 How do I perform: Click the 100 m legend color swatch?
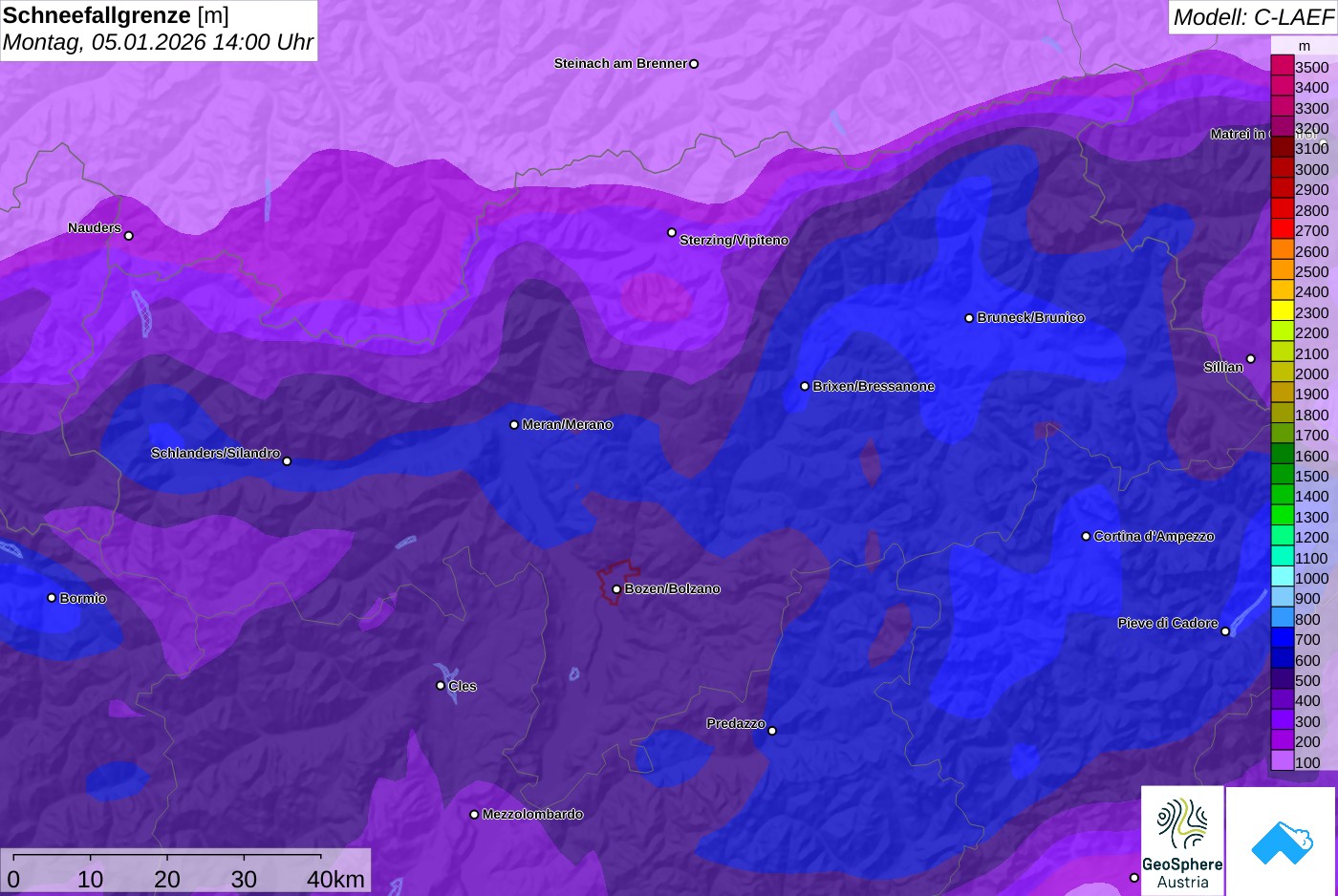tap(1282, 761)
